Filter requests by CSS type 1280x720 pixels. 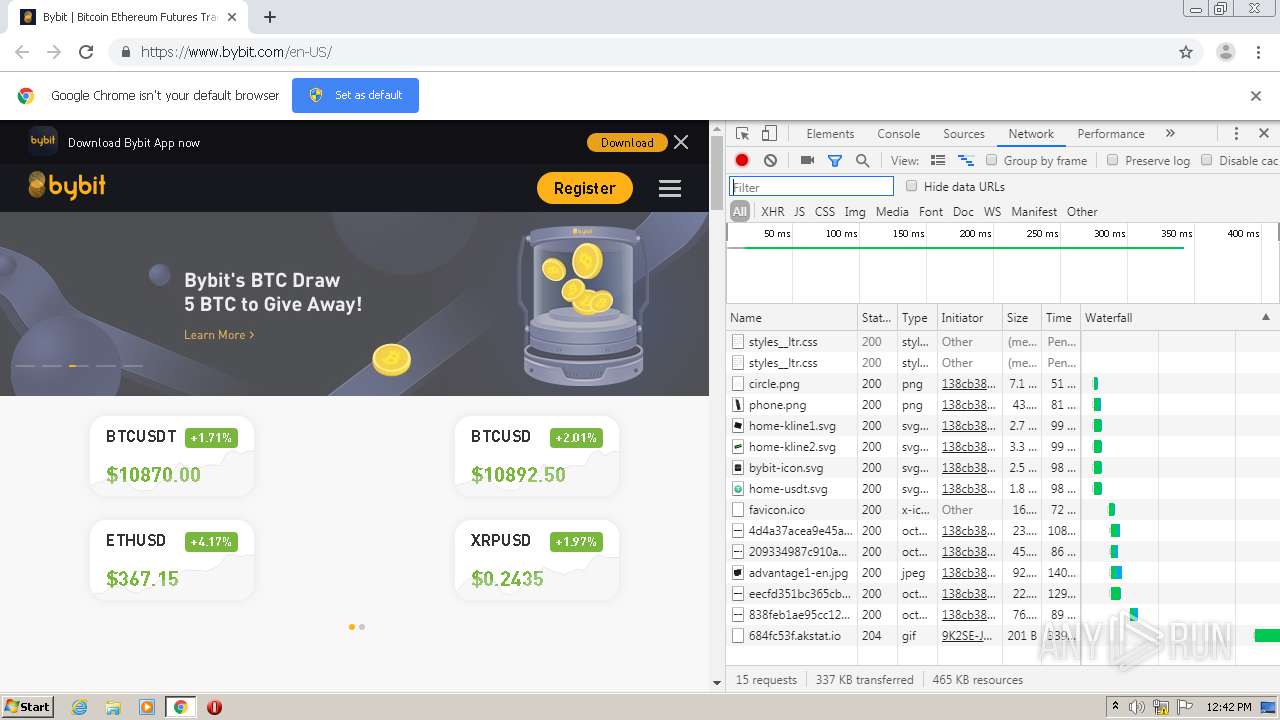[x=824, y=212]
